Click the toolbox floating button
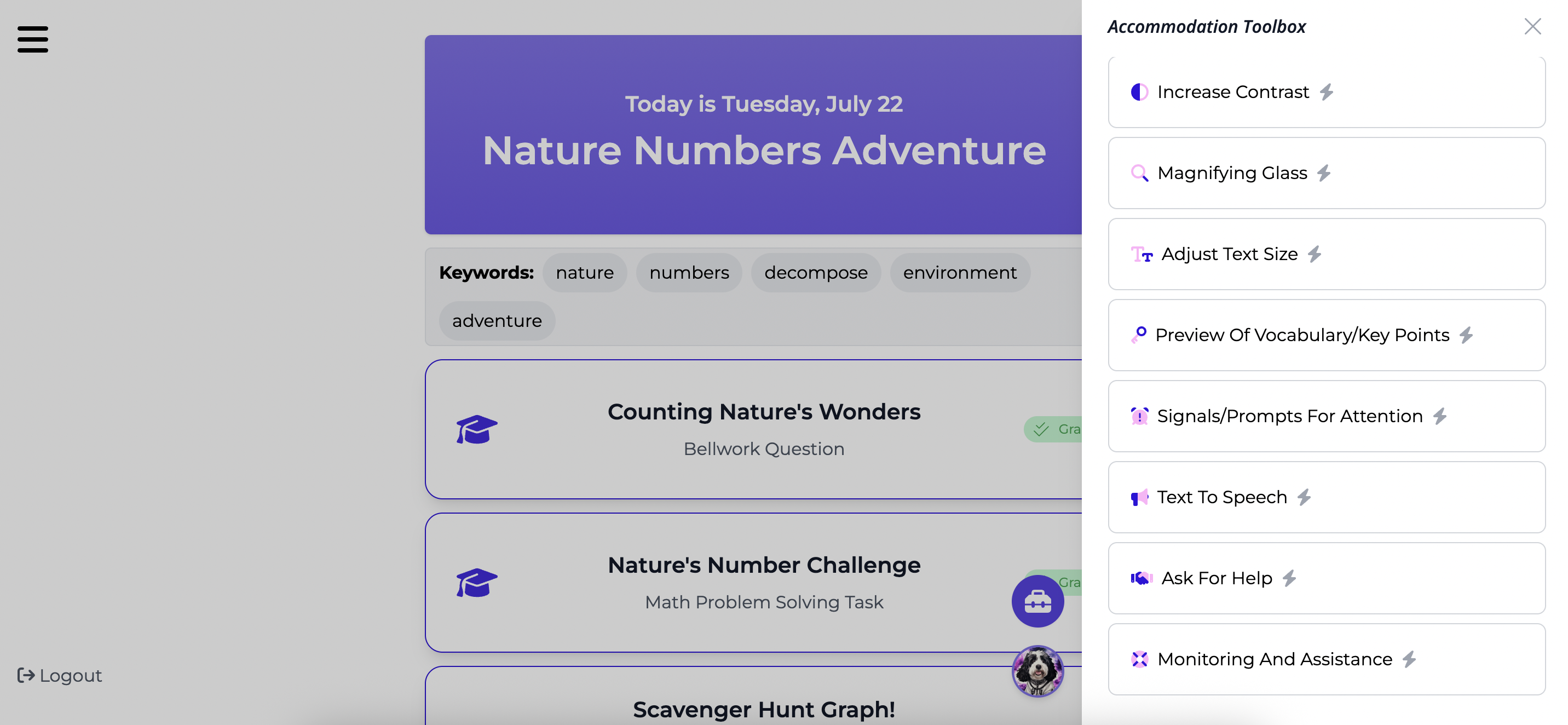 (1037, 601)
